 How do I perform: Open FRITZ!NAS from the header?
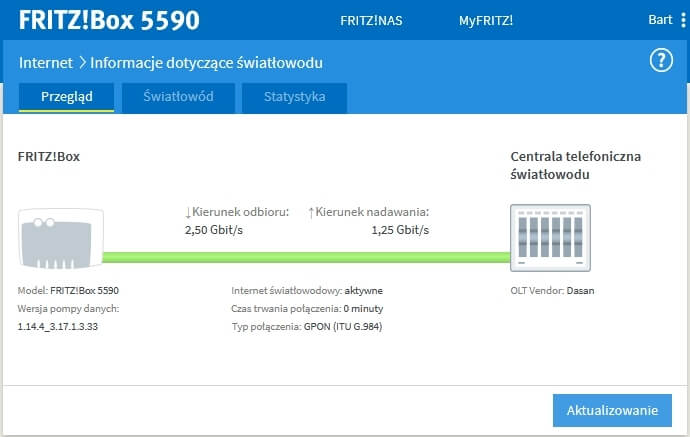point(371,21)
